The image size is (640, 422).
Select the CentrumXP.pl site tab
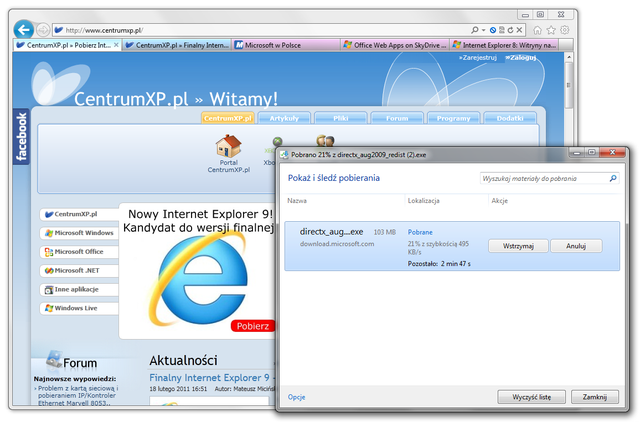pos(228,118)
